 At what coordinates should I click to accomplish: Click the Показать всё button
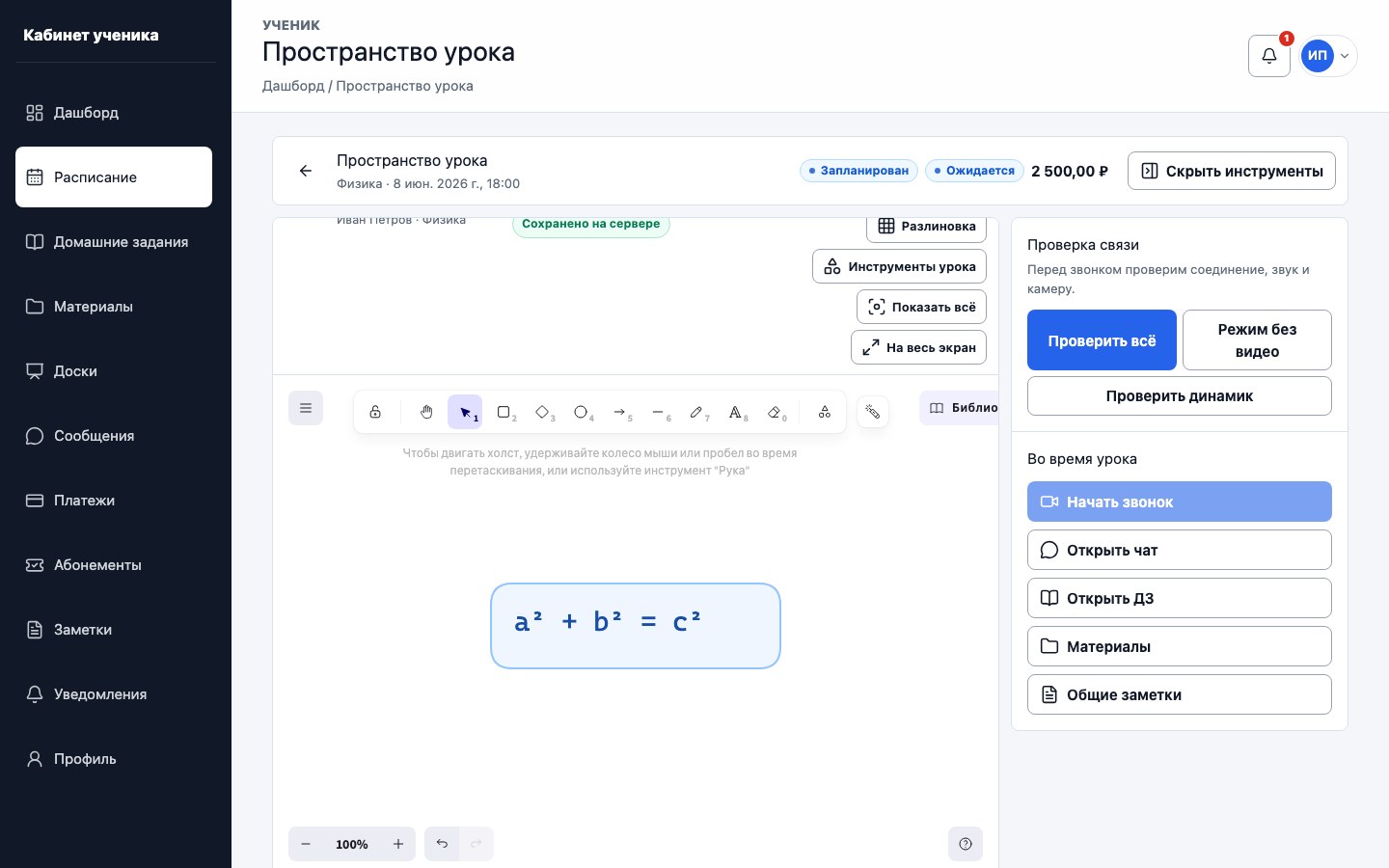click(921, 307)
